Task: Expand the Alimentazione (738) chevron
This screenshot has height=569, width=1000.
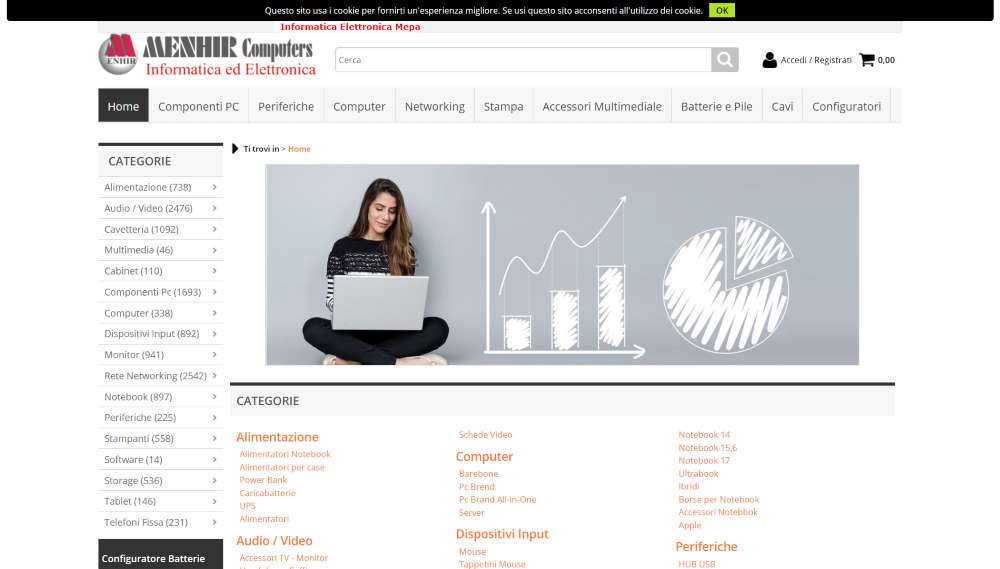Action: (214, 187)
